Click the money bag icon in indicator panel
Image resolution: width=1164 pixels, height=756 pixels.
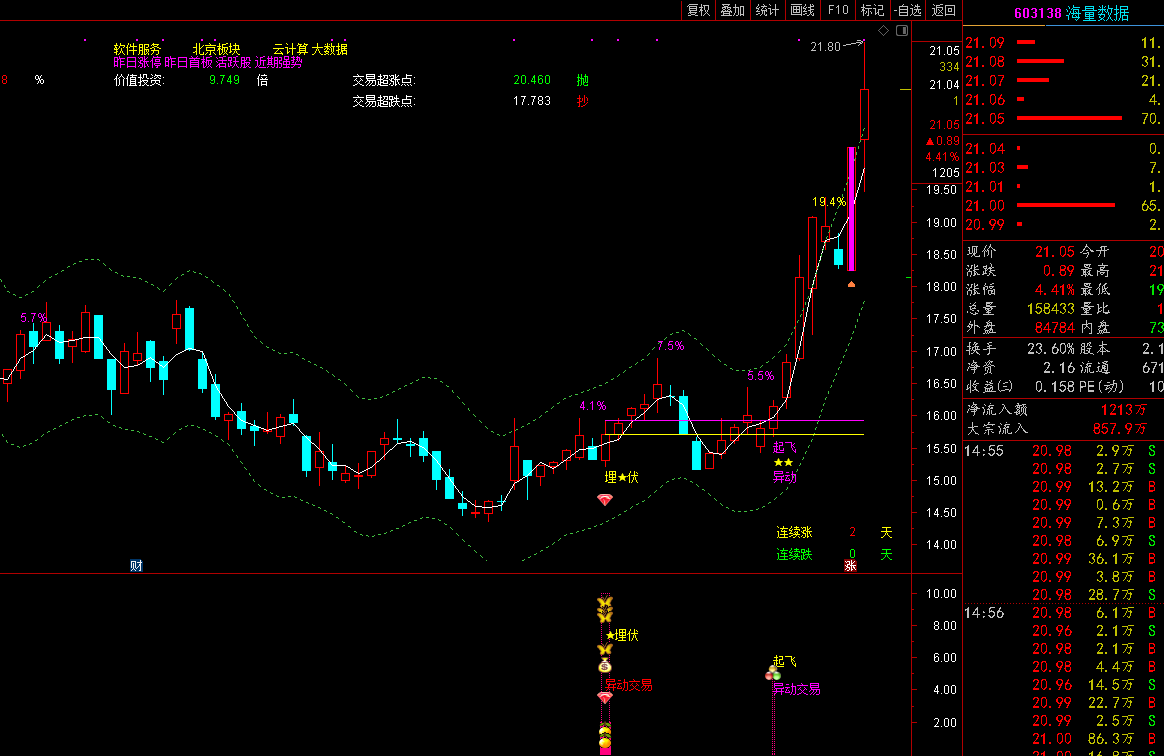pyautogui.click(x=604, y=664)
